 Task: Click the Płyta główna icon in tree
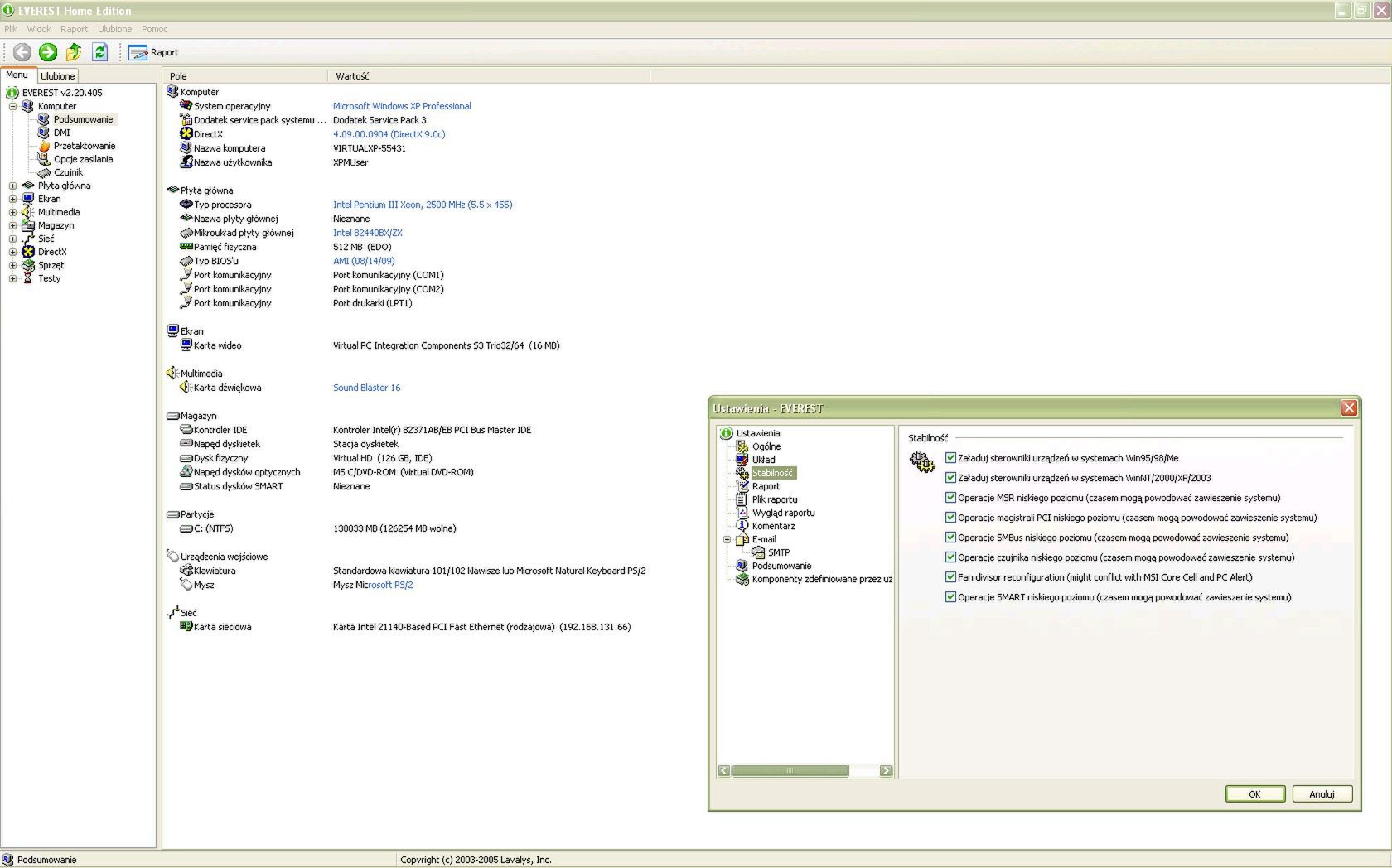[28, 186]
